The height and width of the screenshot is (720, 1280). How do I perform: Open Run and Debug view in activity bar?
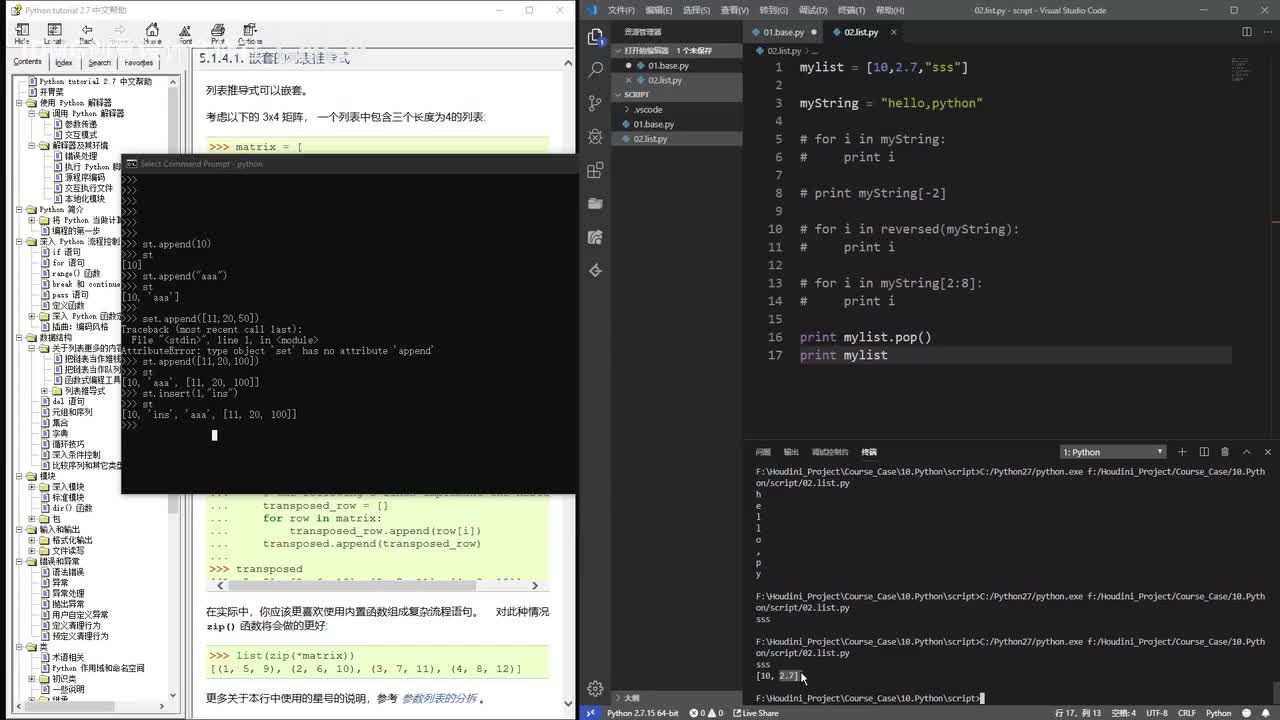click(596, 136)
